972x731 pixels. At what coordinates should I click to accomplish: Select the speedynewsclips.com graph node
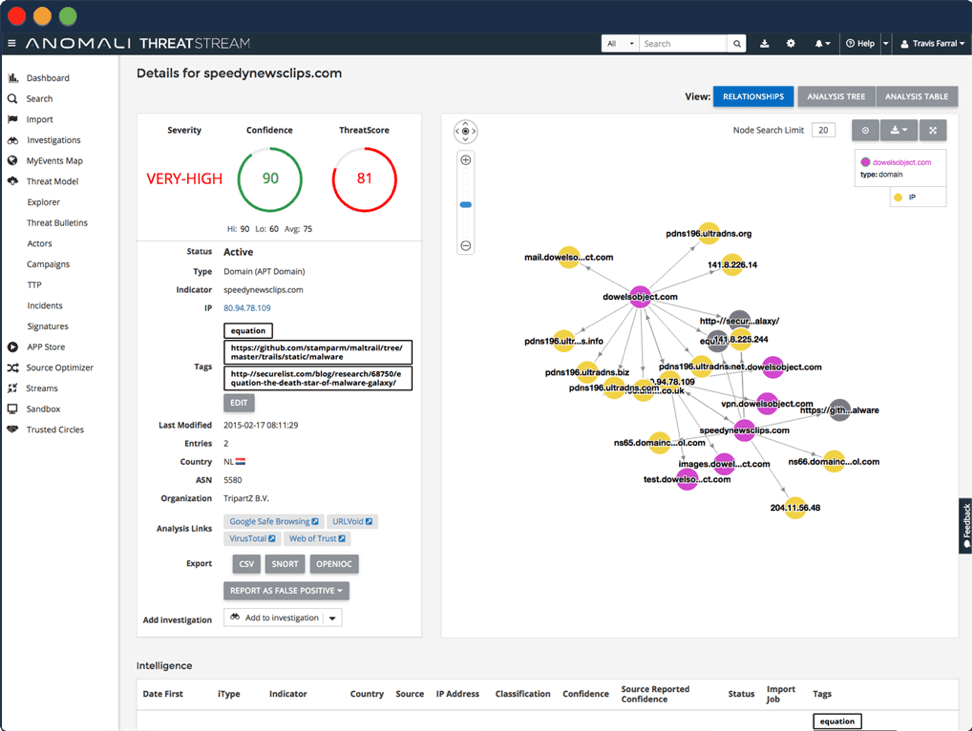[x=744, y=430]
